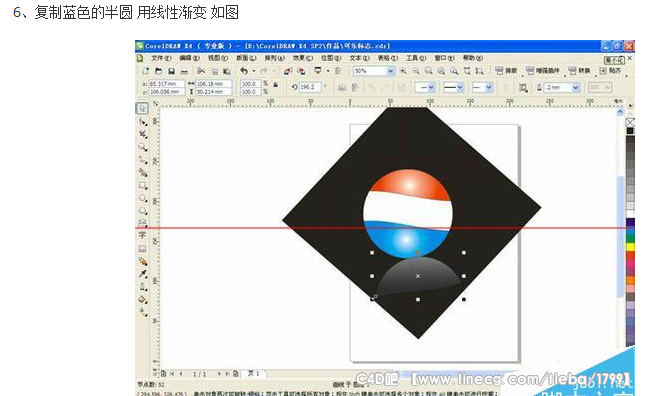Click the New document icon
The width and height of the screenshot is (656, 396).
[146, 71]
